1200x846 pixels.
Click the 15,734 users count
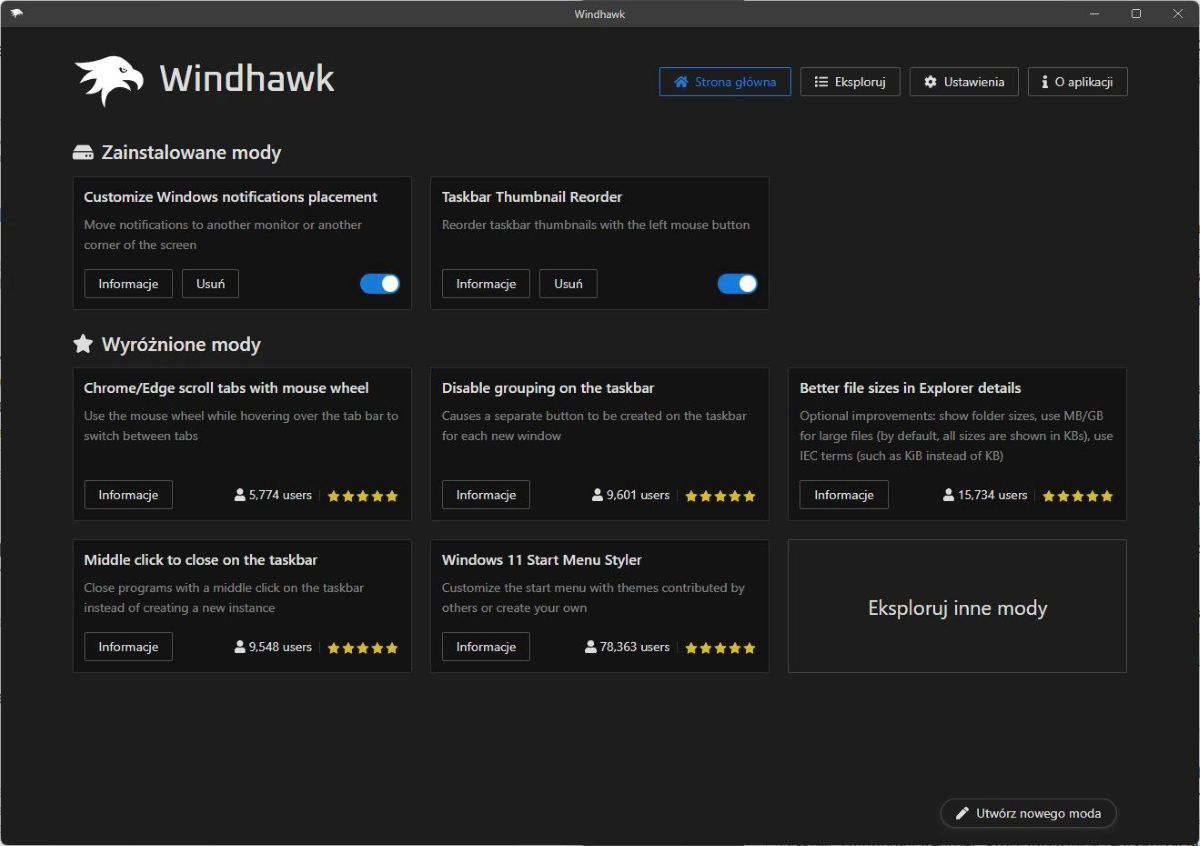point(992,495)
